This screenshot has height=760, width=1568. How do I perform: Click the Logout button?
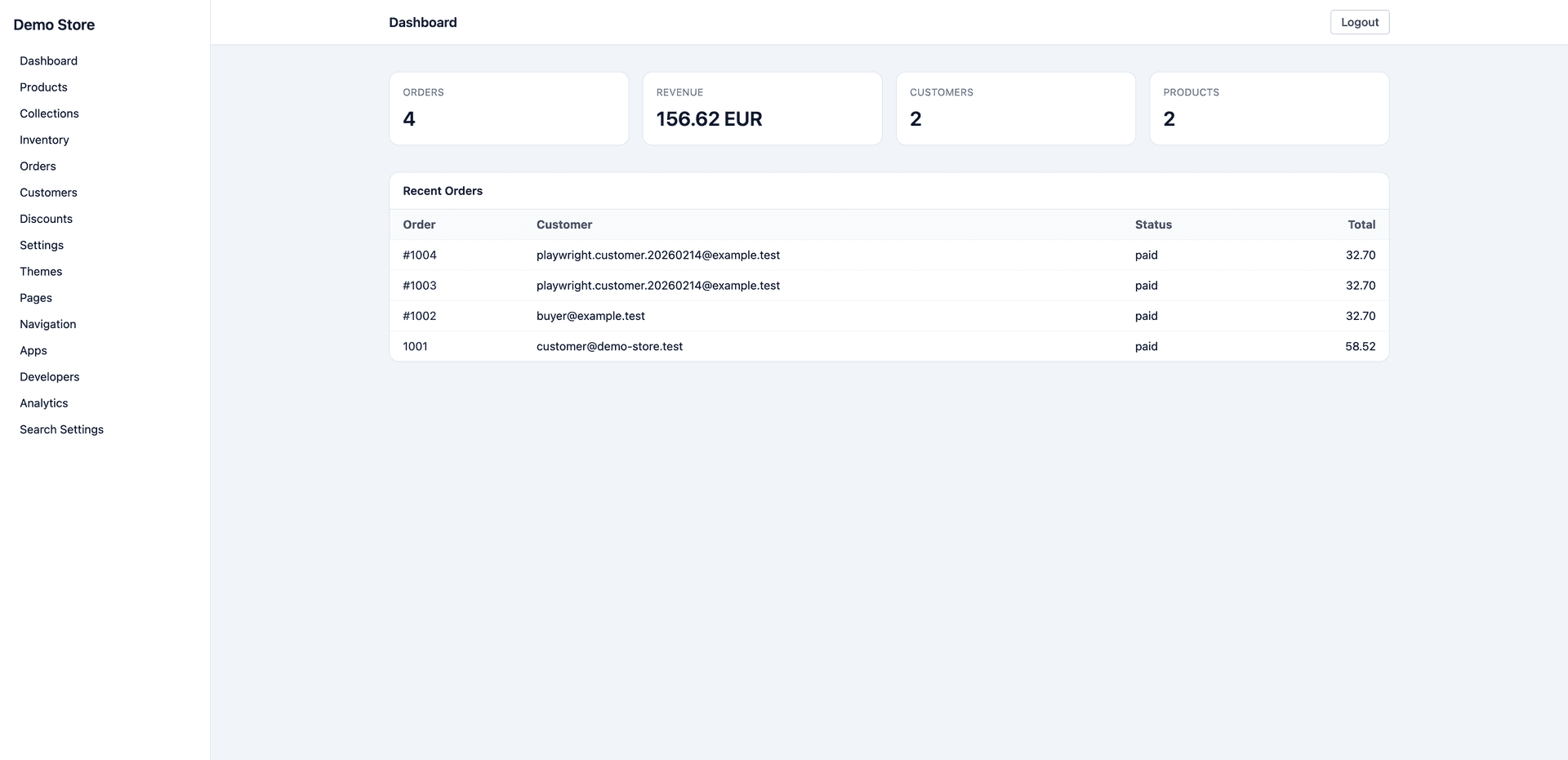point(1359,22)
